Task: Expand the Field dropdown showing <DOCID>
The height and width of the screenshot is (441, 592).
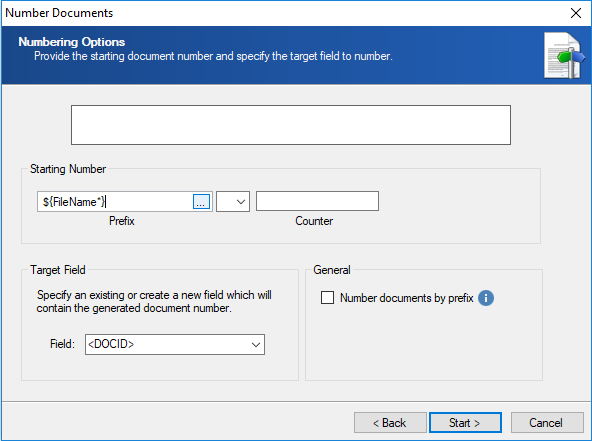Action: pyautogui.click(x=175, y=344)
